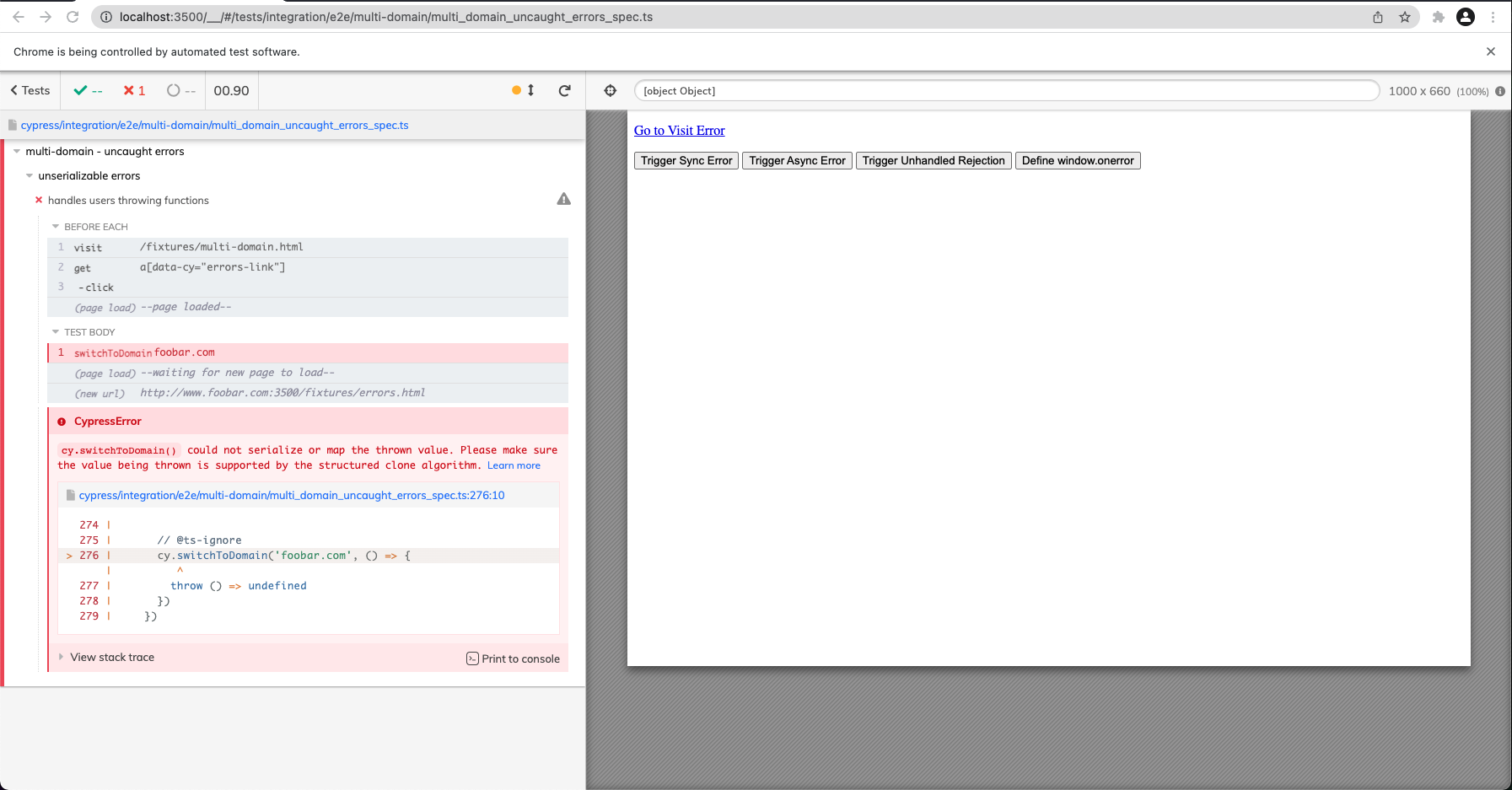Click the Define window.onerror button

pyautogui.click(x=1078, y=160)
